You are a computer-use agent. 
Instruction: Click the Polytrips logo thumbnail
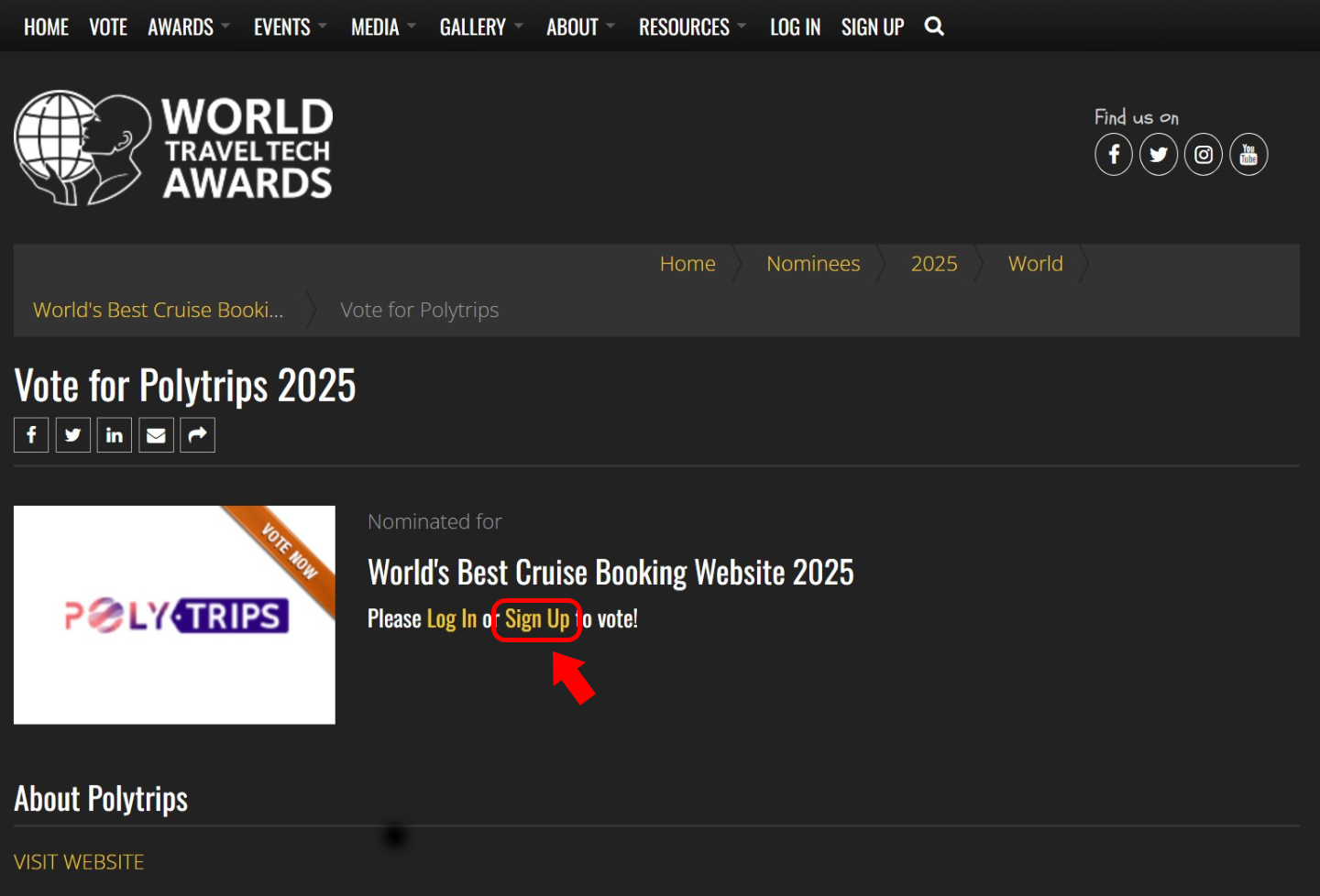pos(174,615)
